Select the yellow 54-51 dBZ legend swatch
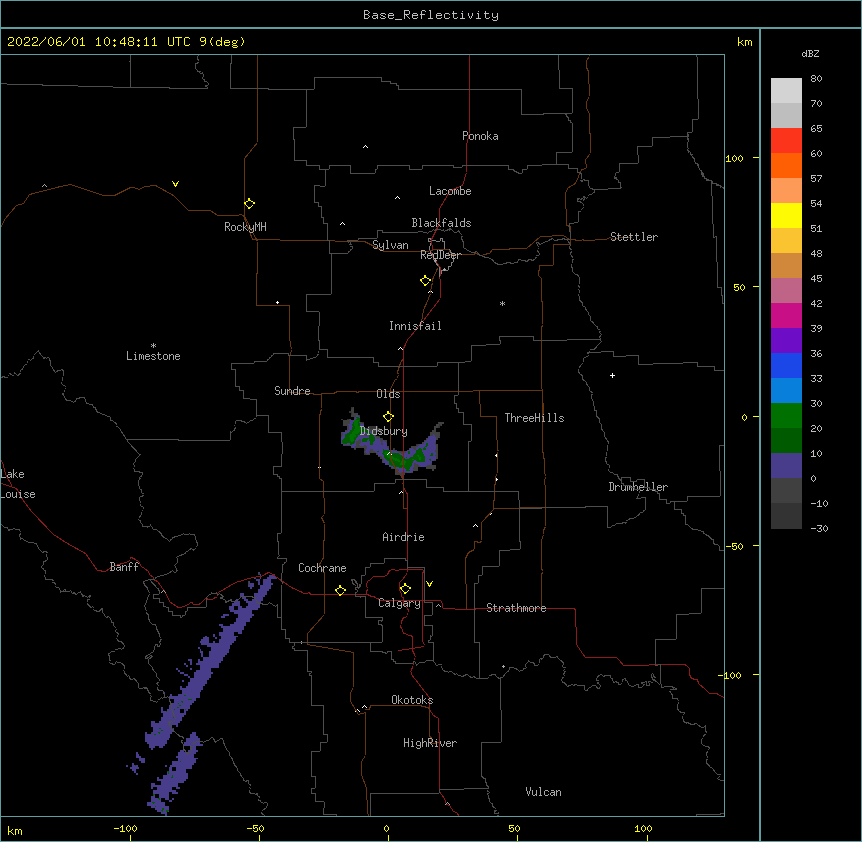 [786, 215]
